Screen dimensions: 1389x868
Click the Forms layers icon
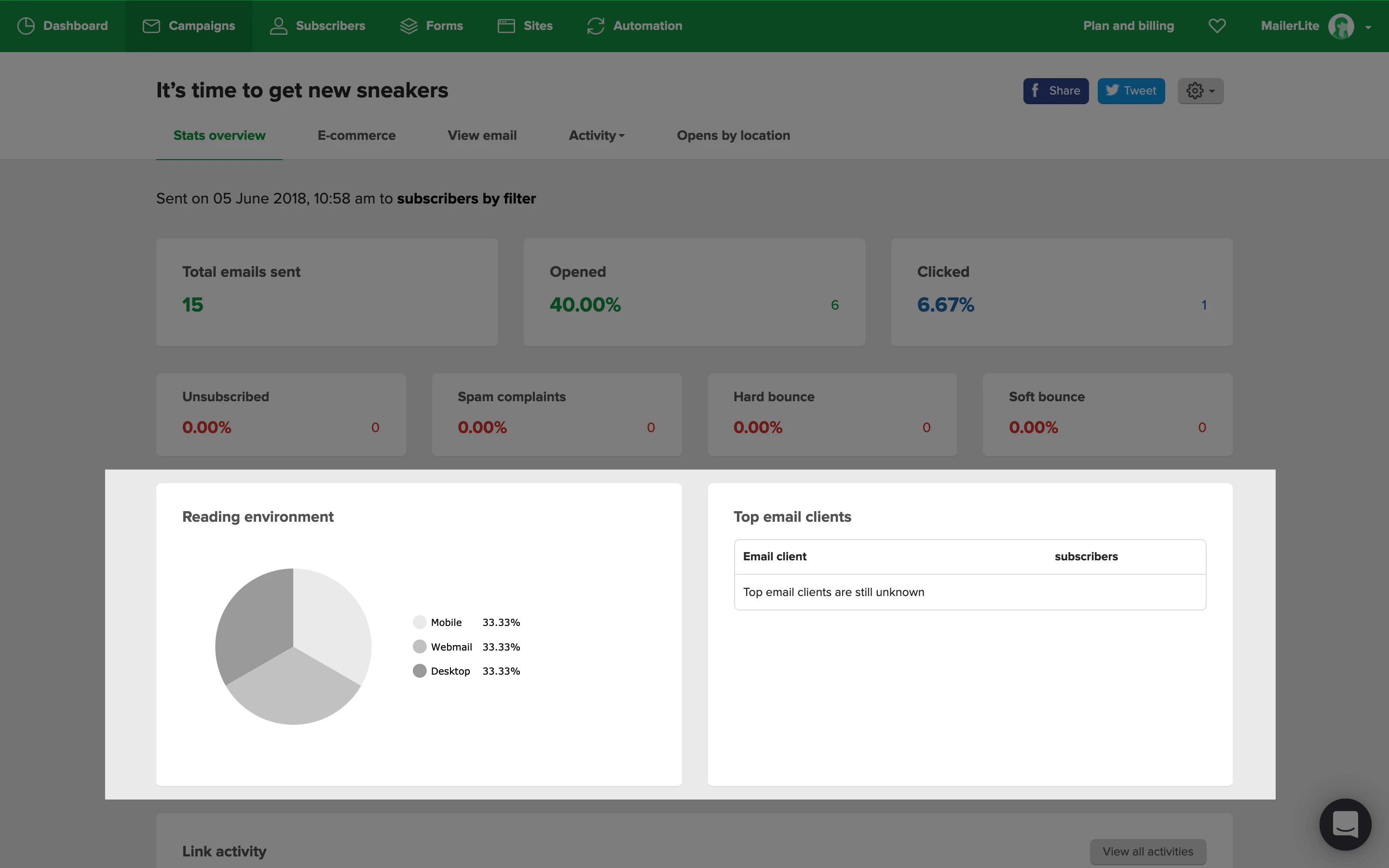click(409, 26)
